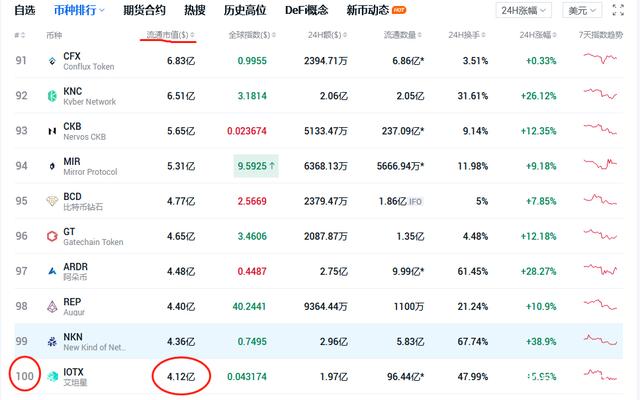
Task: Click REP circulating supply 1100万
Action: click(x=409, y=307)
